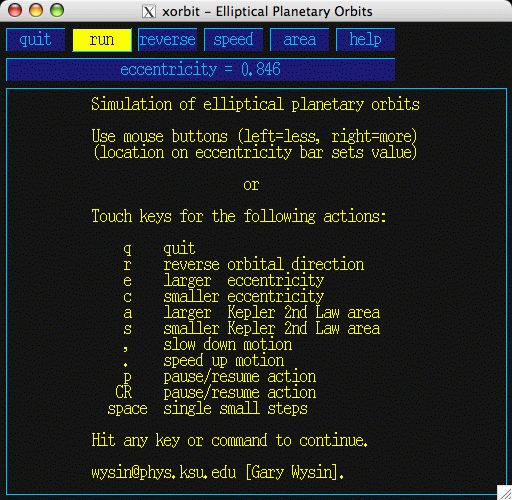Click the word eccentricity on the blue bar
Image resolution: width=512 pixels, height=500 pixels.
pyautogui.click(x=169, y=69)
